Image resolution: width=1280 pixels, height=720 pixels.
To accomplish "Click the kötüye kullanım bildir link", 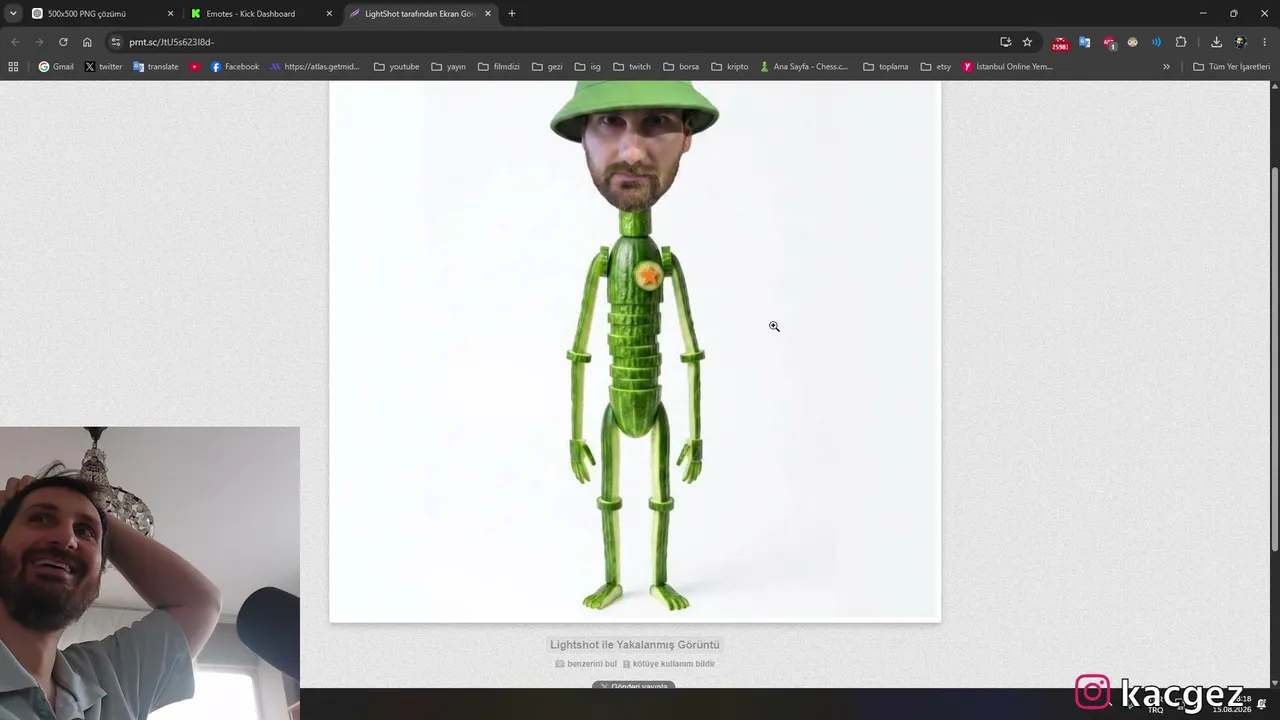I will (669, 664).
